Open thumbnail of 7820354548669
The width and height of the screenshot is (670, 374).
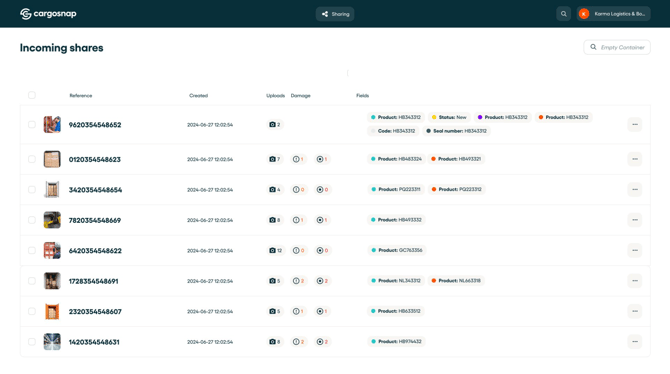pos(52,220)
